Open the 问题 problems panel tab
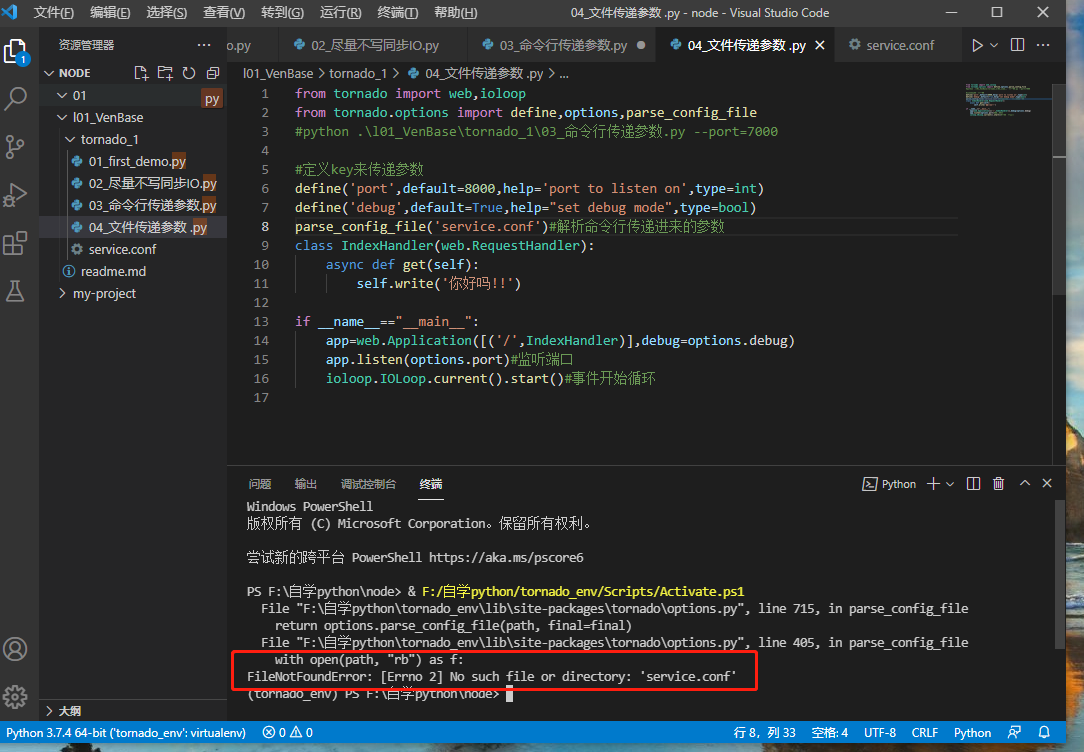1084x752 pixels. click(x=260, y=484)
